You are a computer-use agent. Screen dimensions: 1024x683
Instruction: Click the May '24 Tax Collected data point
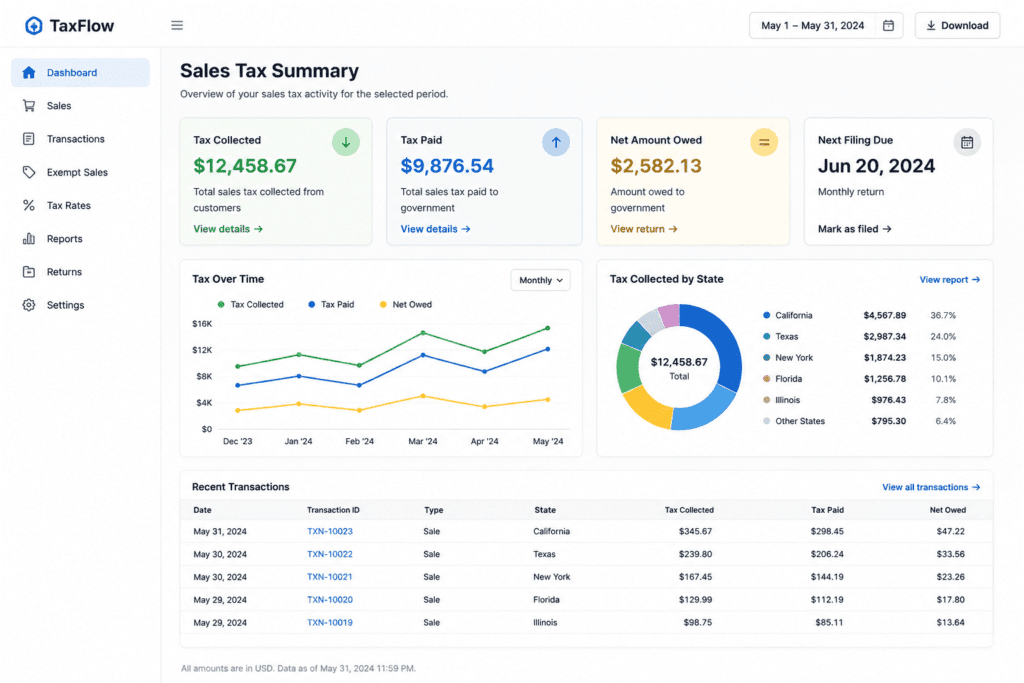pos(547,328)
